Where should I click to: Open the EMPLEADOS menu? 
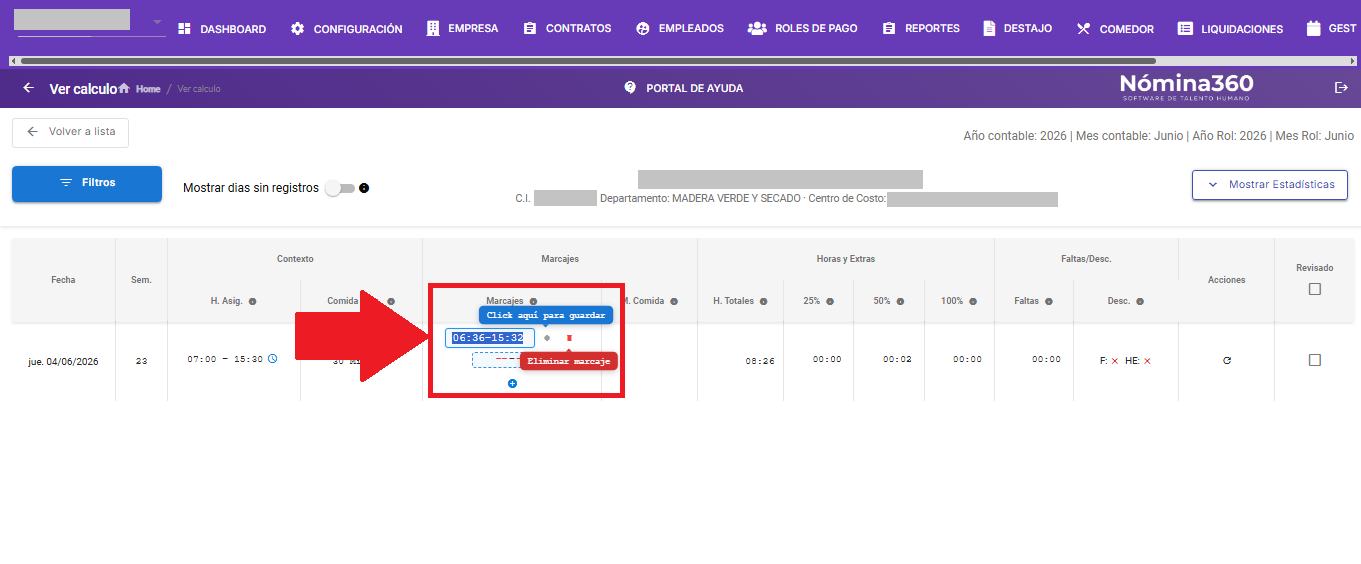(680, 29)
